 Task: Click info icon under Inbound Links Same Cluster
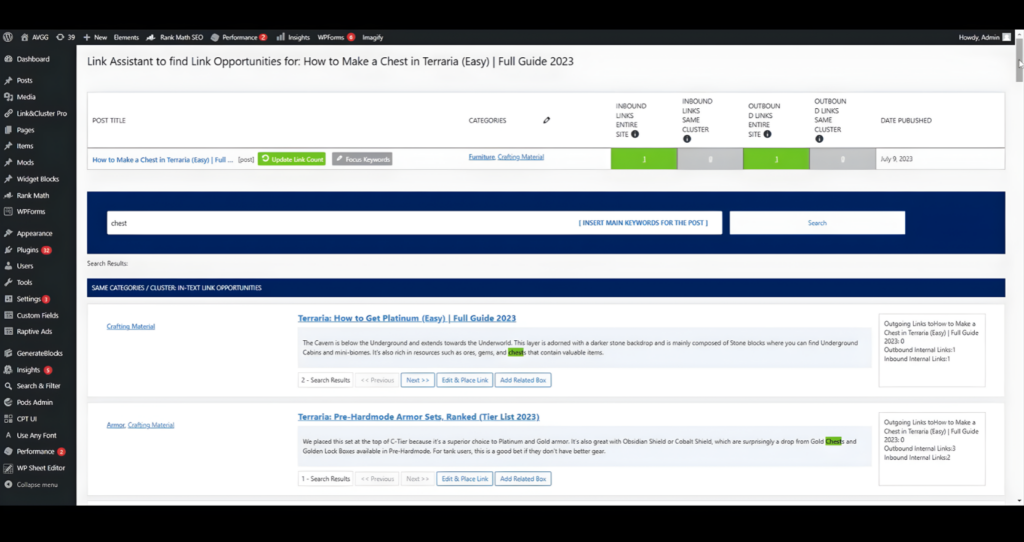686,139
